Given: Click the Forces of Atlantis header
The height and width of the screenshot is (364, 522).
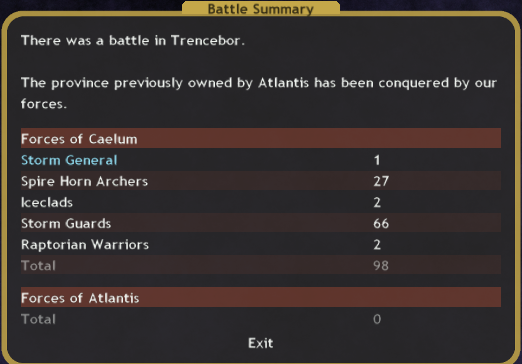Looking at the screenshot, I should [261, 297].
